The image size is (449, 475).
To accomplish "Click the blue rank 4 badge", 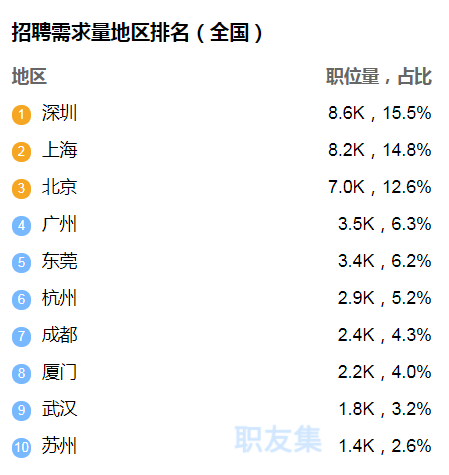I will [x=21, y=226].
